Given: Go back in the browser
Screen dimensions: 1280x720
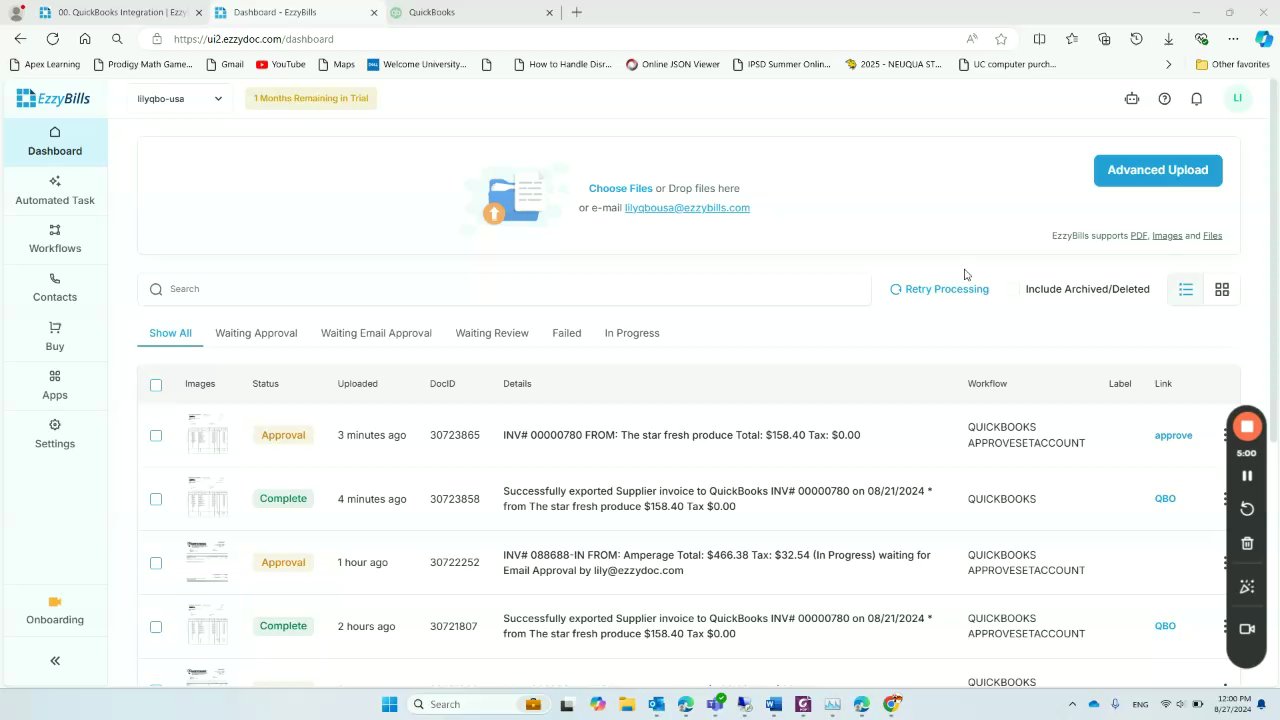Looking at the screenshot, I should [20, 39].
